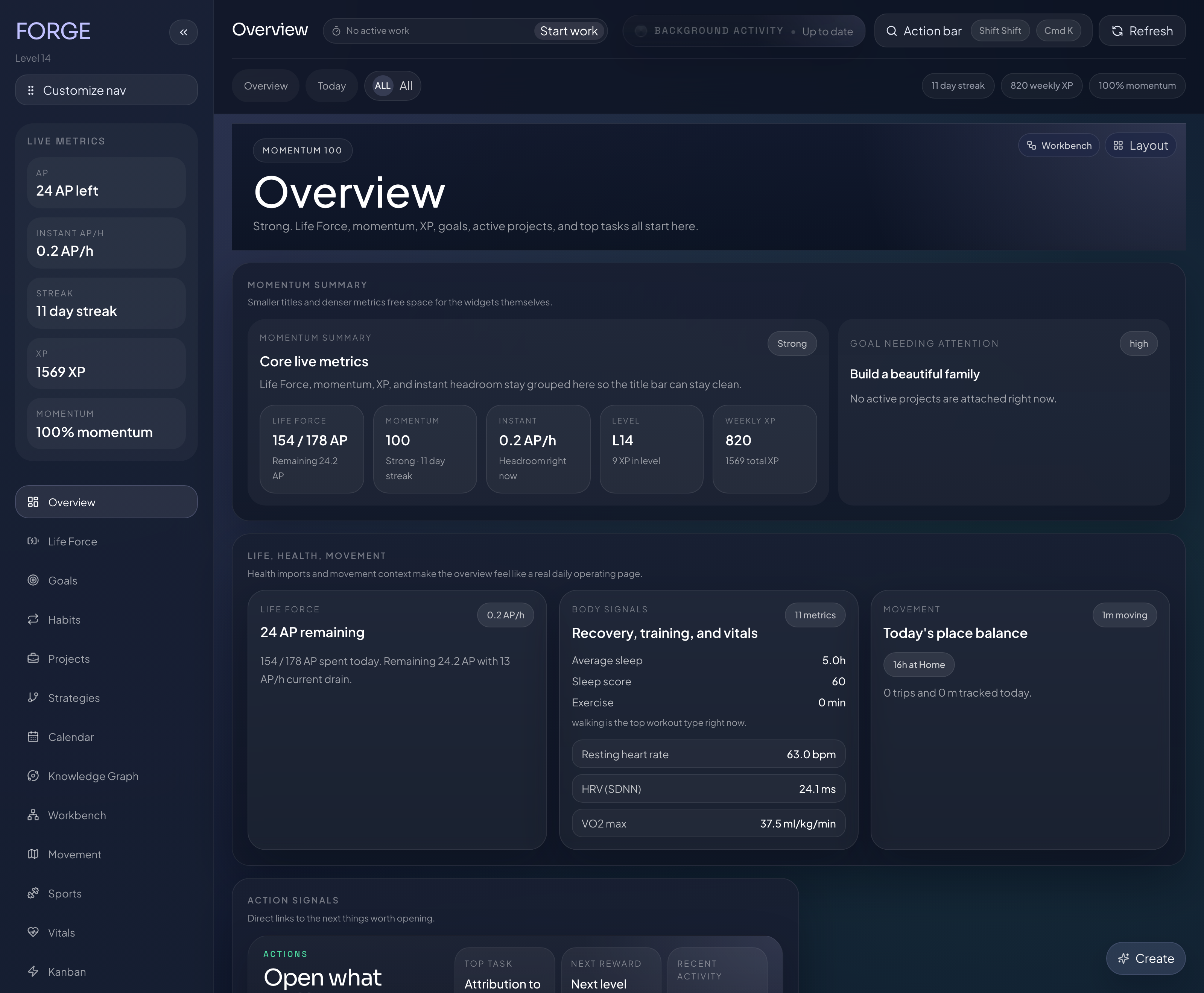Click the Refresh icon in the top bar
1204x993 pixels.
[x=1117, y=30]
